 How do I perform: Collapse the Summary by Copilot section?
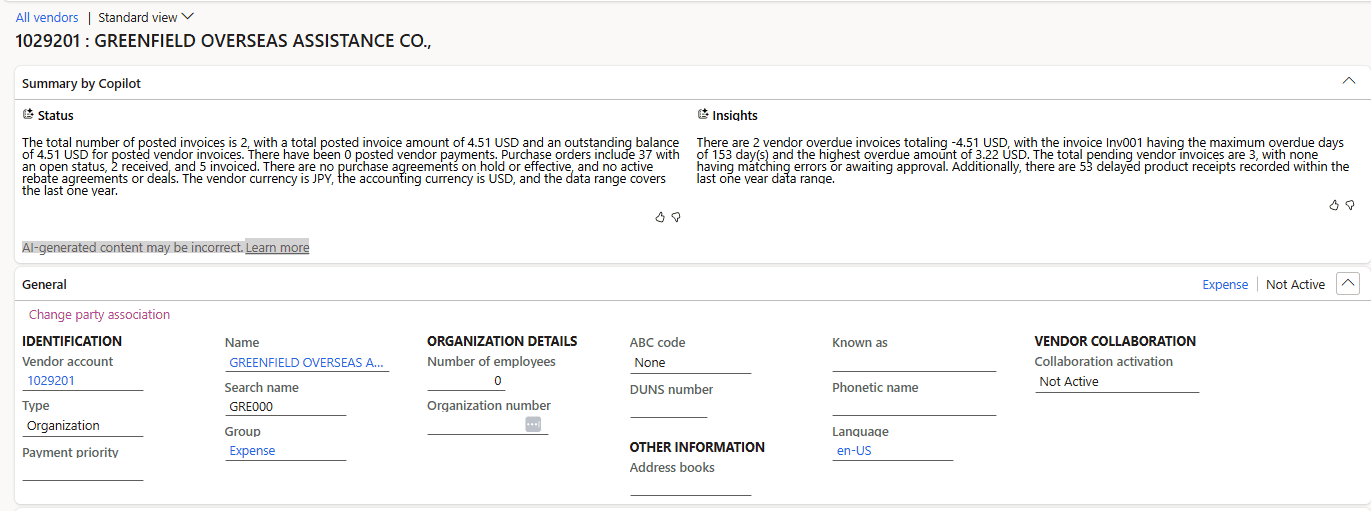1348,82
